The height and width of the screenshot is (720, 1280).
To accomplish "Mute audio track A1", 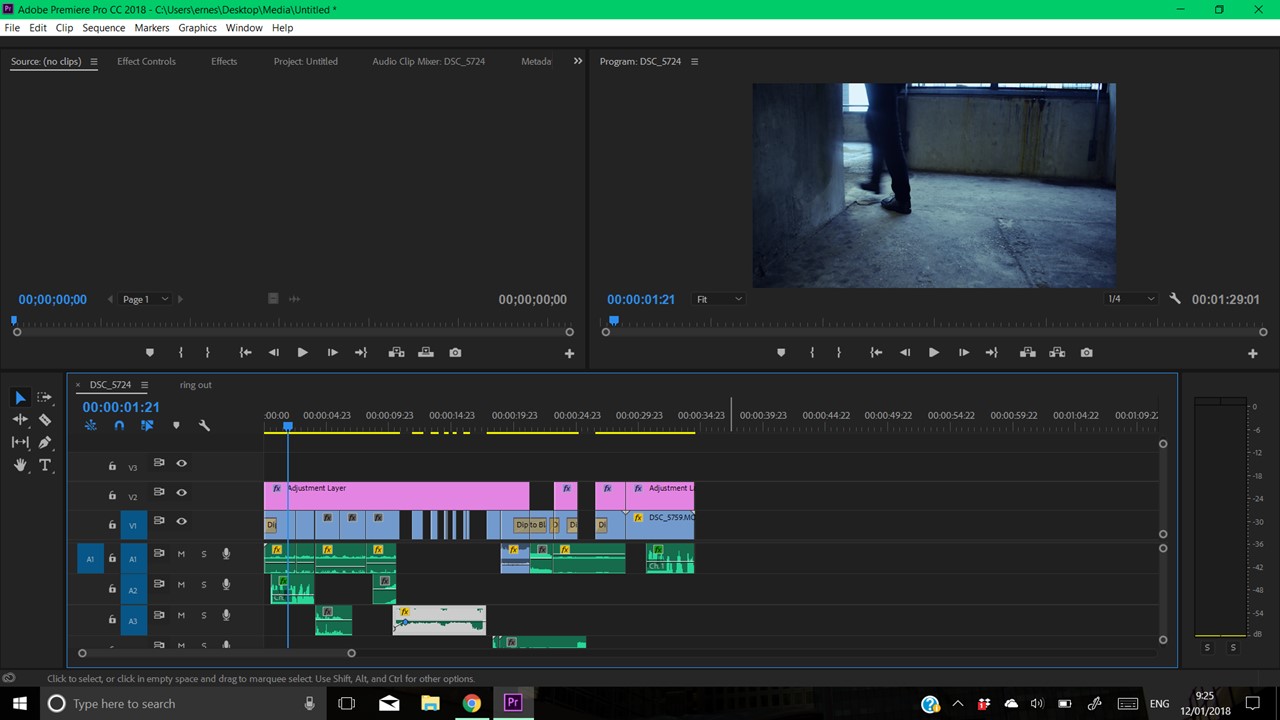I will click(x=181, y=554).
